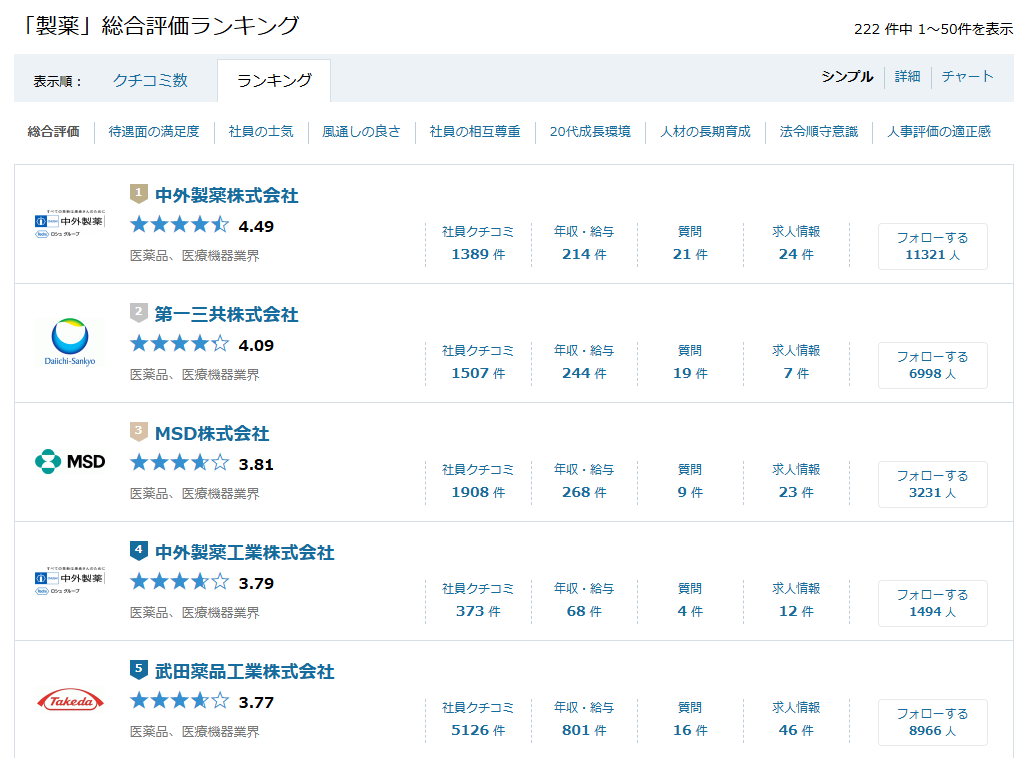Image resolution: width=1024 pixels, height=758 pixels.
Task: Sort ranking by 人事評価の適正感
Action: pos(939,132)
